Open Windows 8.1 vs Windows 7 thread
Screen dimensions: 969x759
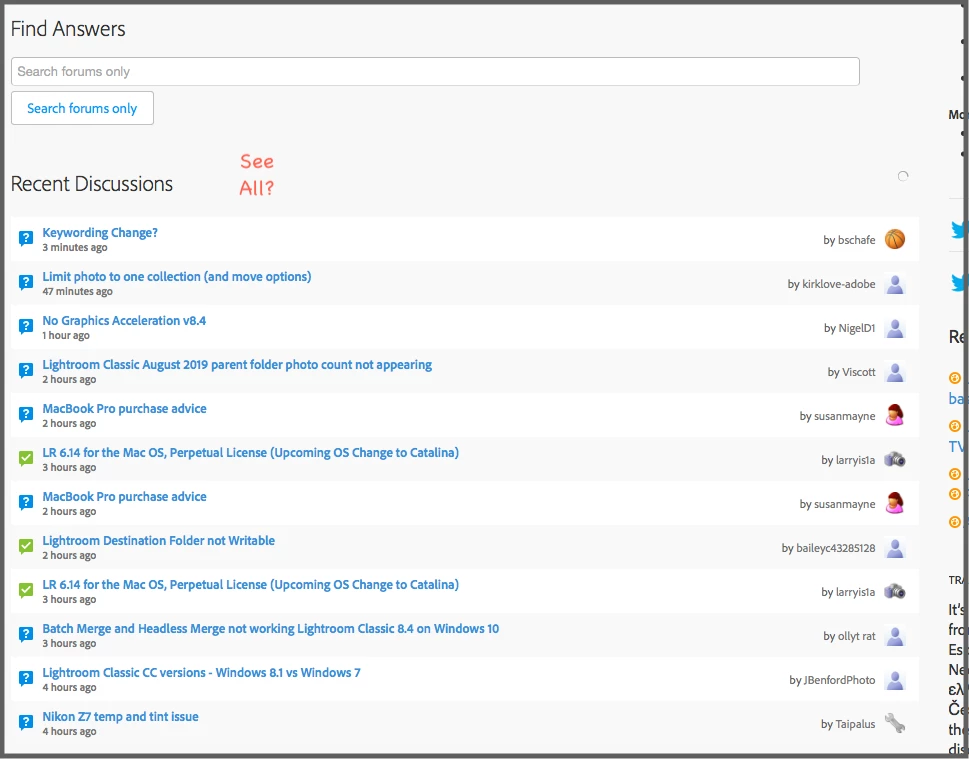coord(201,672)
